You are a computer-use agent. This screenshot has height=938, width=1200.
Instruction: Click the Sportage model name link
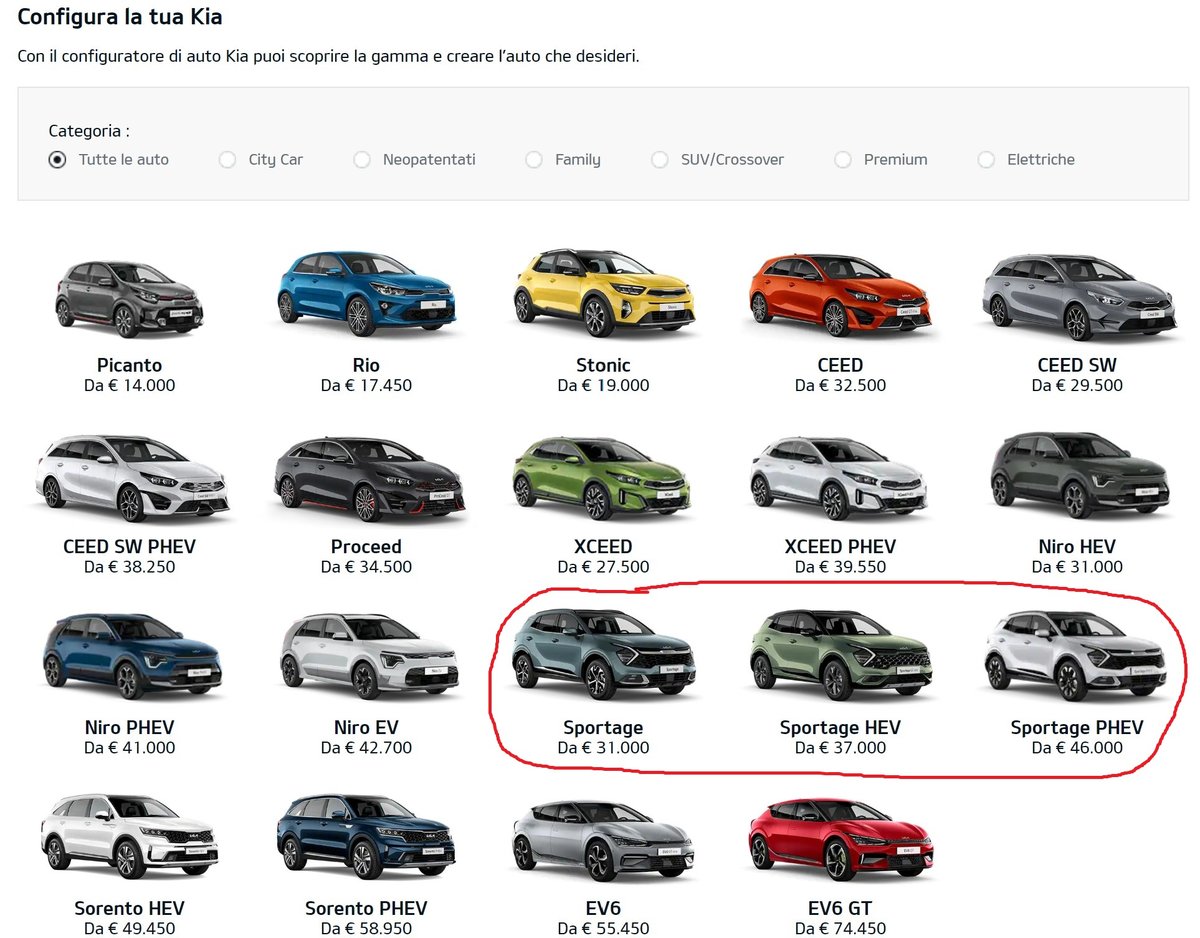coord(603,728)
